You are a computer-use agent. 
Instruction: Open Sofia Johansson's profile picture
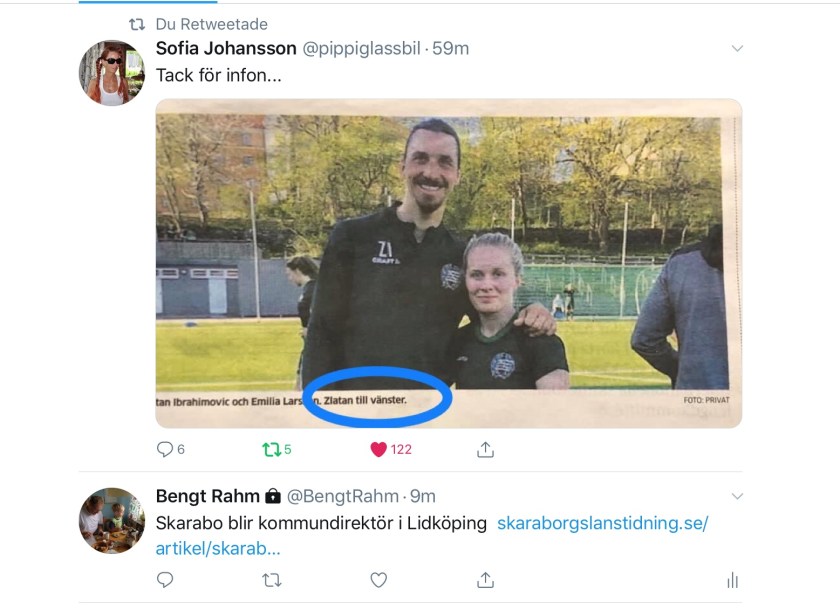[112, 73]
